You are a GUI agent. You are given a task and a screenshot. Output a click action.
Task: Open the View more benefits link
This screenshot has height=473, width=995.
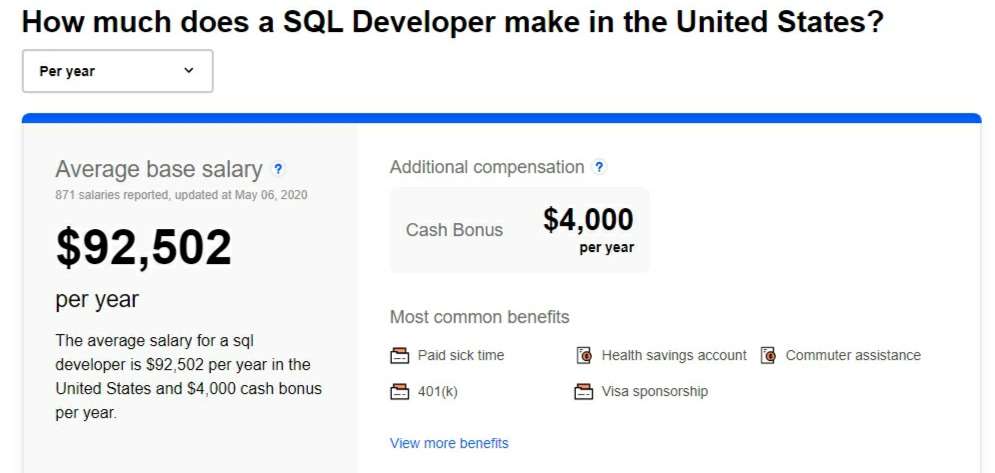[449, 443]
